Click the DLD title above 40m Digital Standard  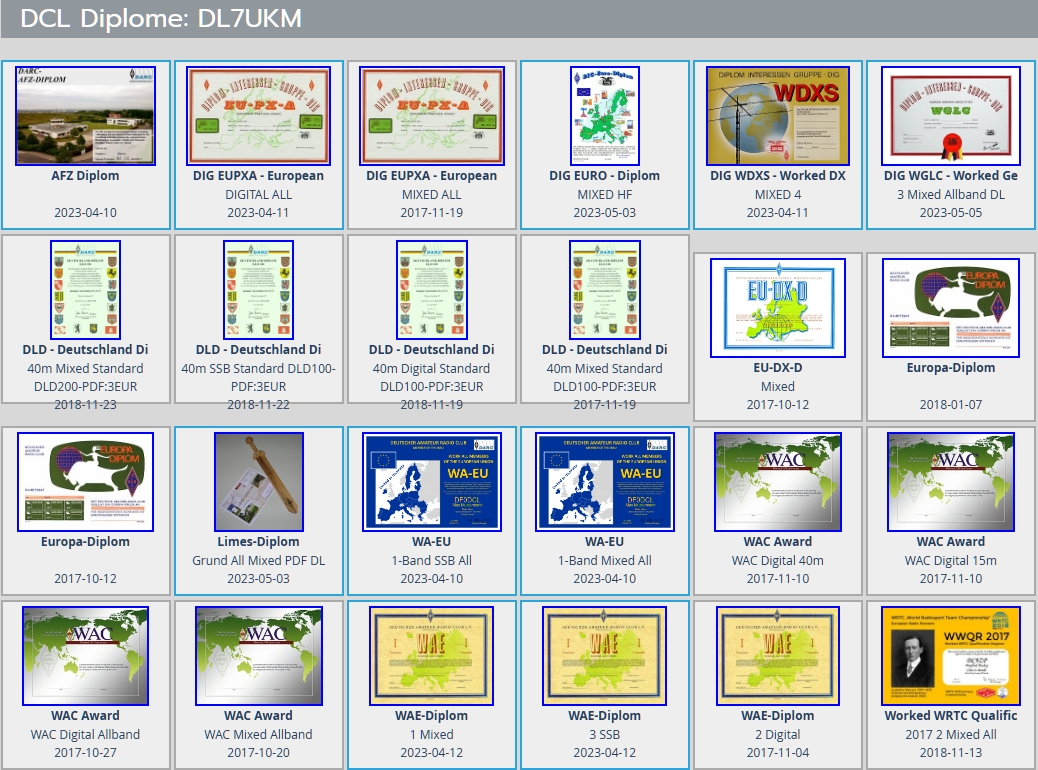(x=432, y=350)
